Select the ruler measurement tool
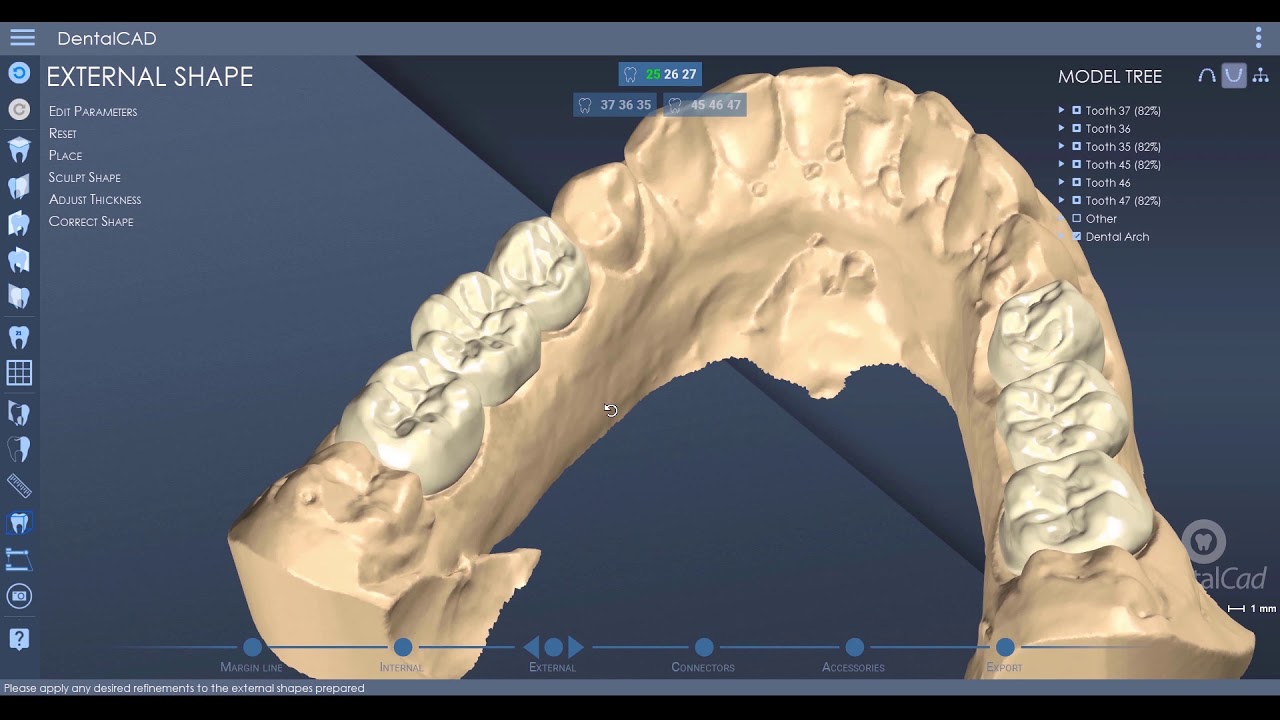This screenshot has height=720, width=1280. point(19,486)
